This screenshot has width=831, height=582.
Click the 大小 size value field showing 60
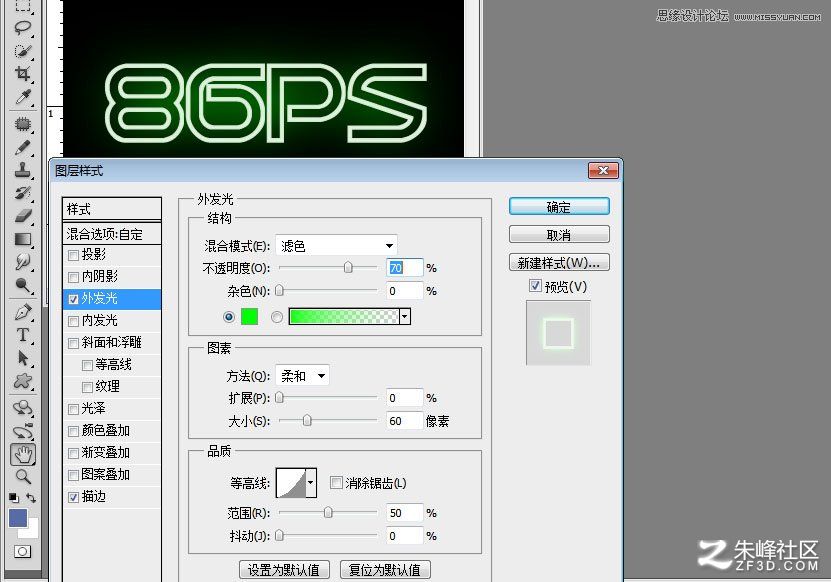click(404, 421)
